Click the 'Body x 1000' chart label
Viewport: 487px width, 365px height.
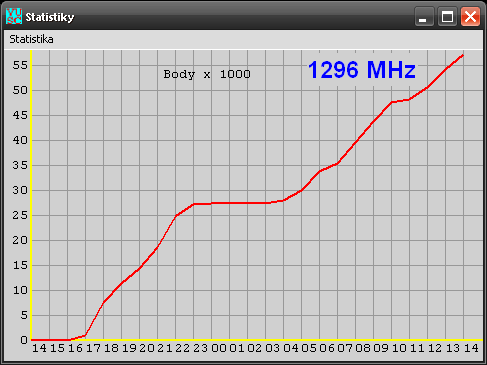click(x=207, y=74)
